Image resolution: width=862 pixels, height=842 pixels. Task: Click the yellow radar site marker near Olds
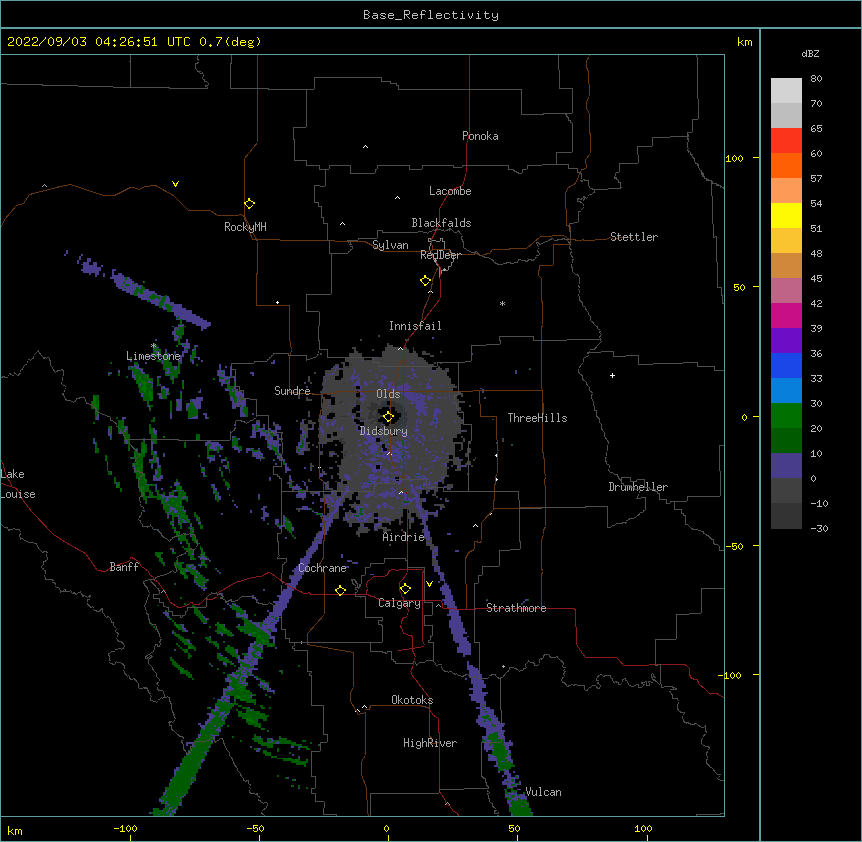tap(388, 417)
